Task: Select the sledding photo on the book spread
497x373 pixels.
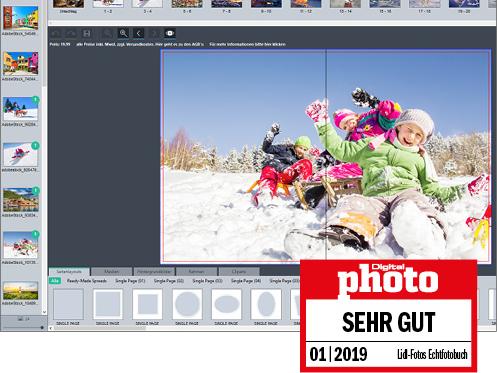Action: click(x=325, y=156)
